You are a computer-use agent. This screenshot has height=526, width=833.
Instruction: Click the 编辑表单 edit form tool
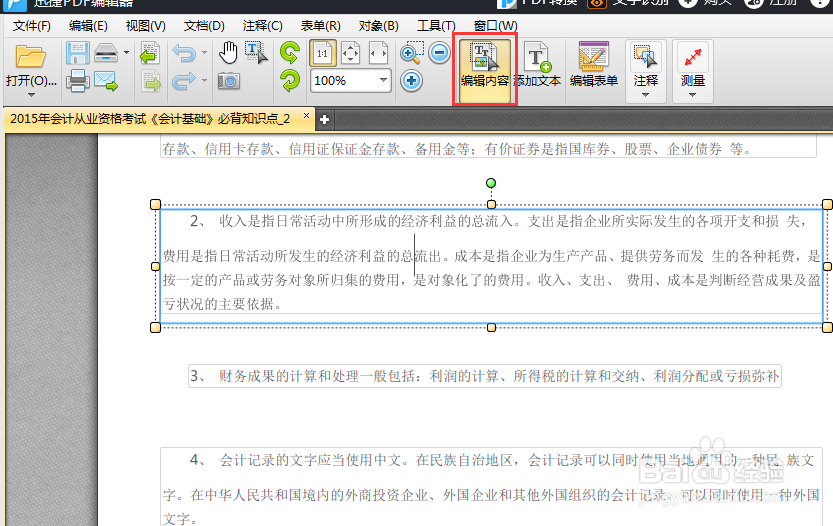(x=593, y=65)
